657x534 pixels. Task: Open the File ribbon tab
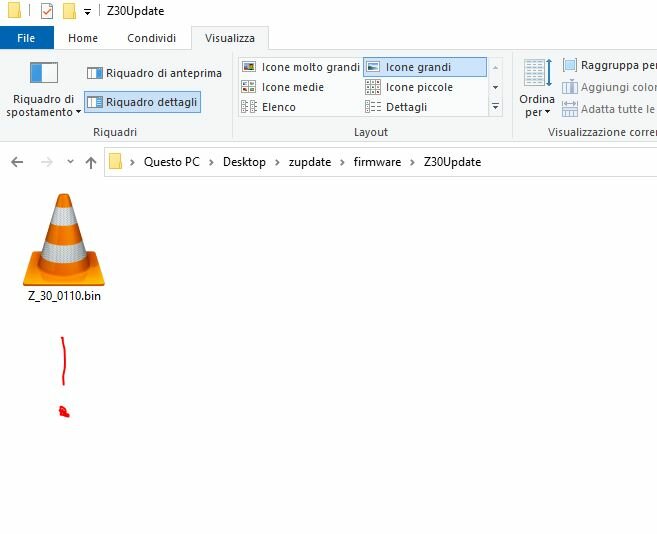26,38
